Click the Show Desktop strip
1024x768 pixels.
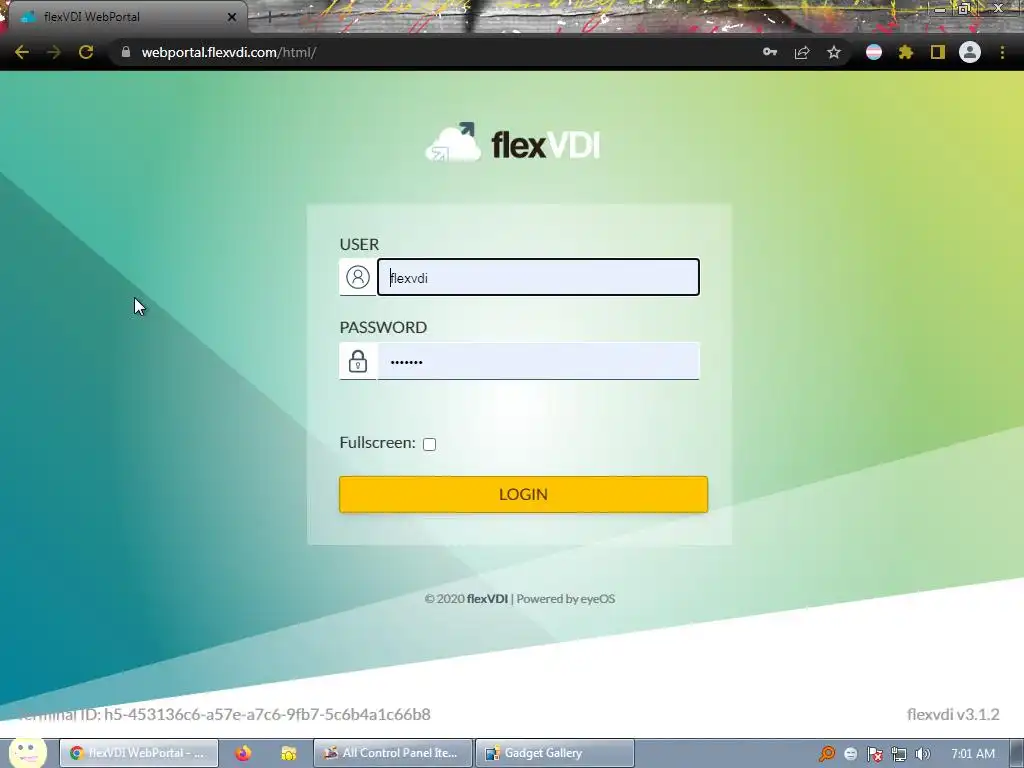click(x=1016, y=754)
